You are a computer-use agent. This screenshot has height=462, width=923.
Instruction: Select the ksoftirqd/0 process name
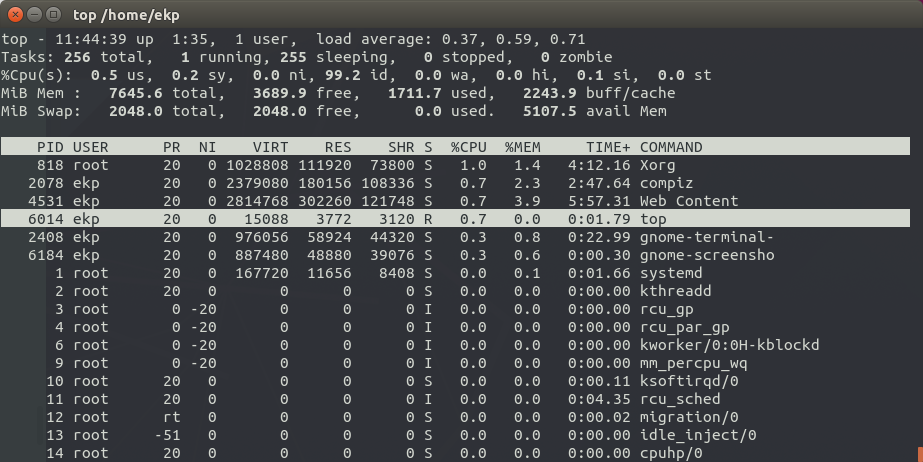[x=689, y=381]
